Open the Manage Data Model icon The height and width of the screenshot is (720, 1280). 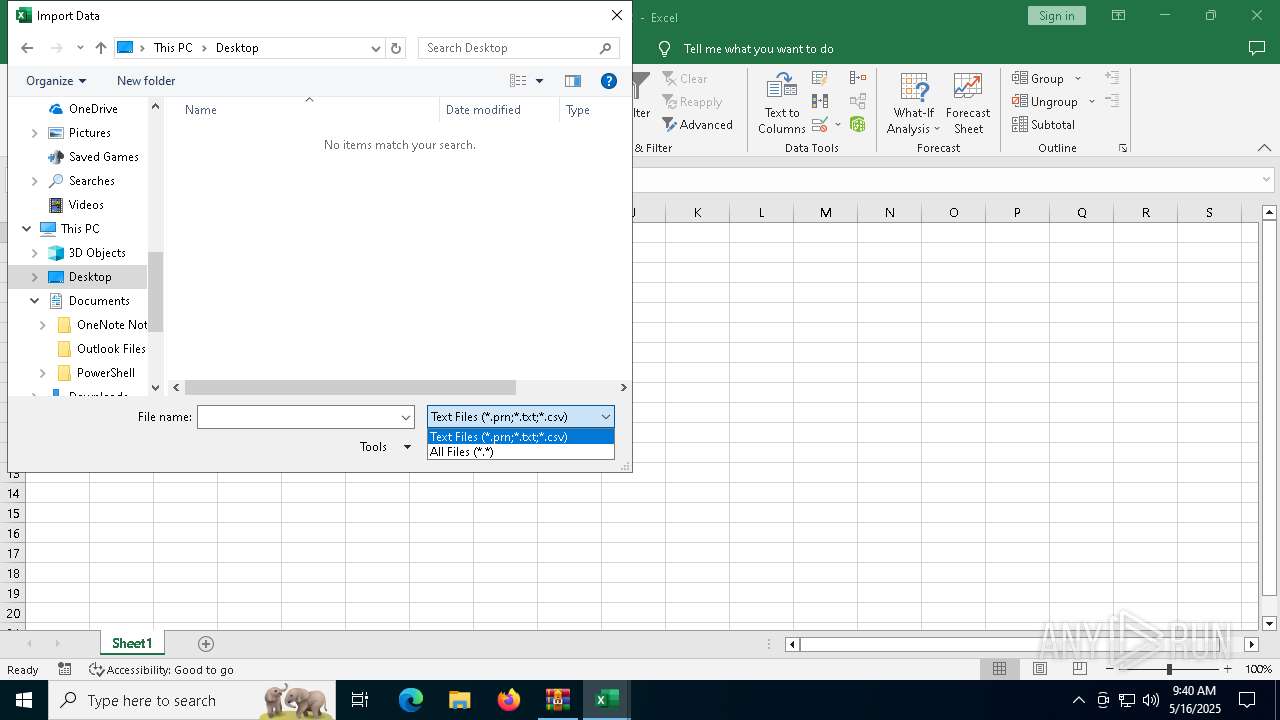coord(858,125)
